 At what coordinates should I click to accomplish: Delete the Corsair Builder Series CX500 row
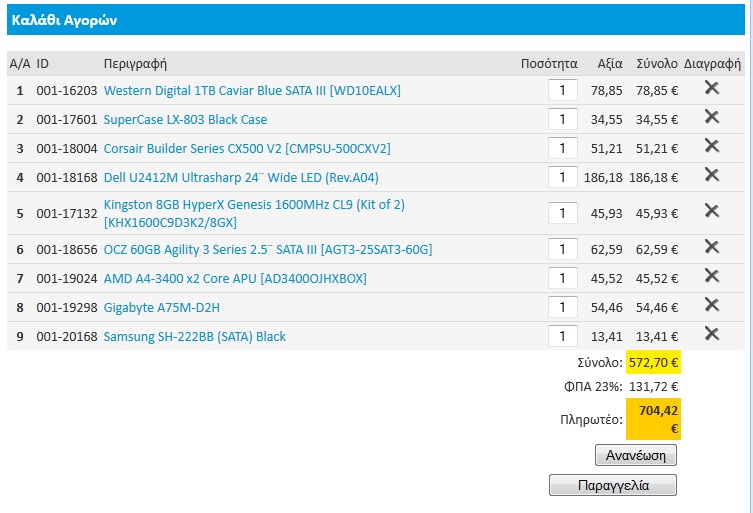pyautogui.click(x=712, y=146)
